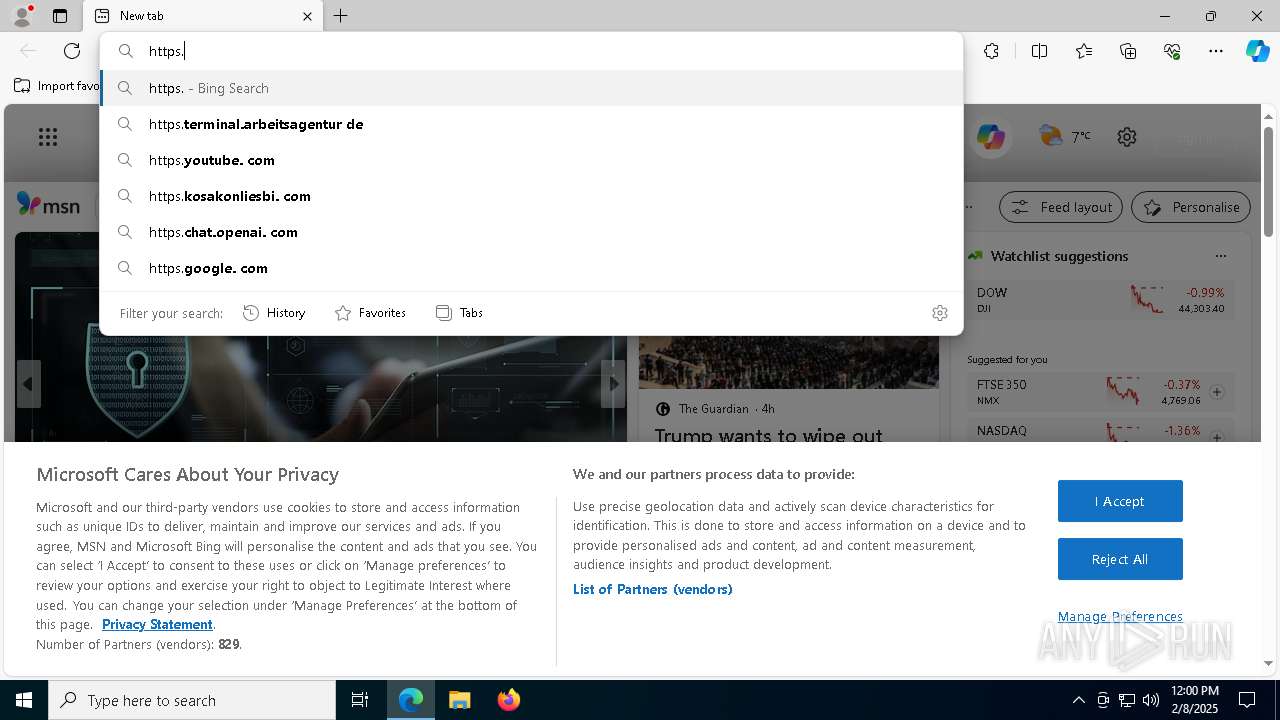Open notification center

point(1247,700)
